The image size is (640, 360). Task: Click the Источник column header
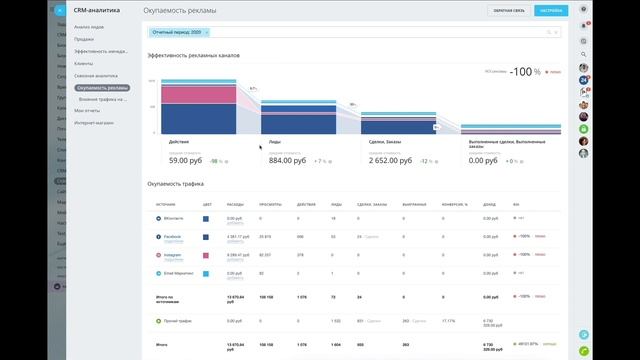coord(165,204)
